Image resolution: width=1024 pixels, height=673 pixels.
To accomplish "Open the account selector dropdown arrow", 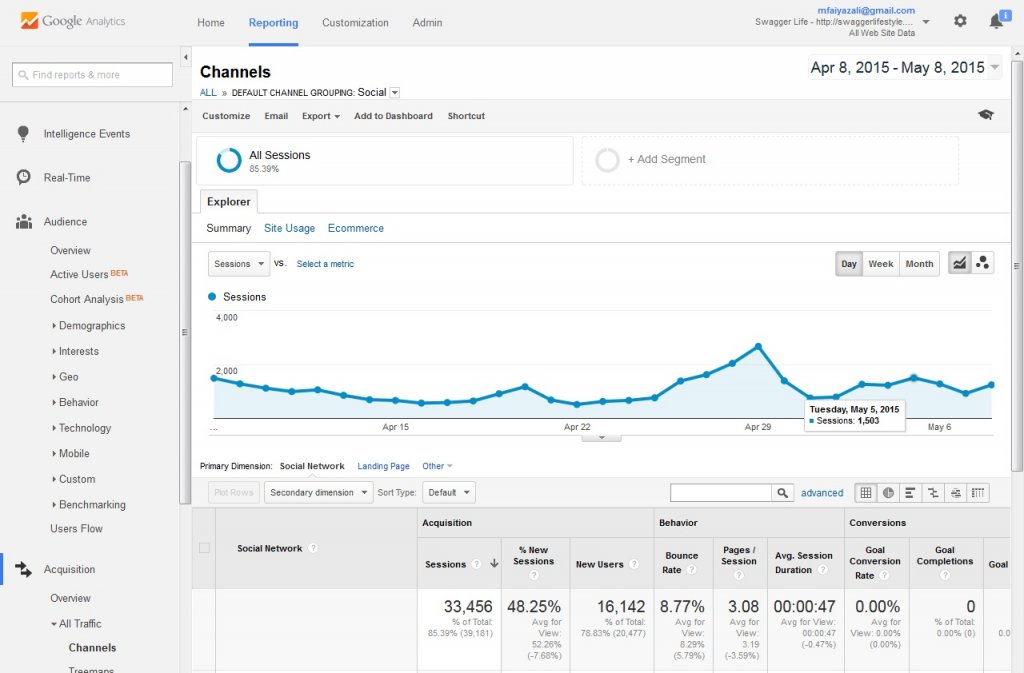I will [926, 22].
